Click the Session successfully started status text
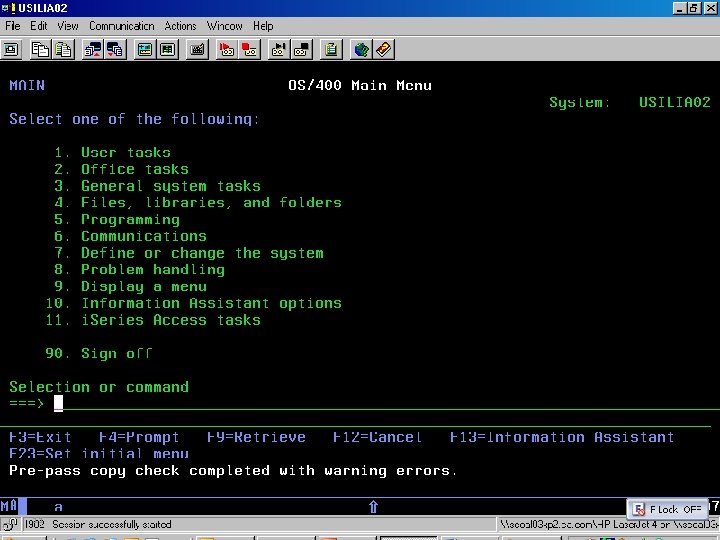This screenshot has width=720, height=540. tap(112, 524)
